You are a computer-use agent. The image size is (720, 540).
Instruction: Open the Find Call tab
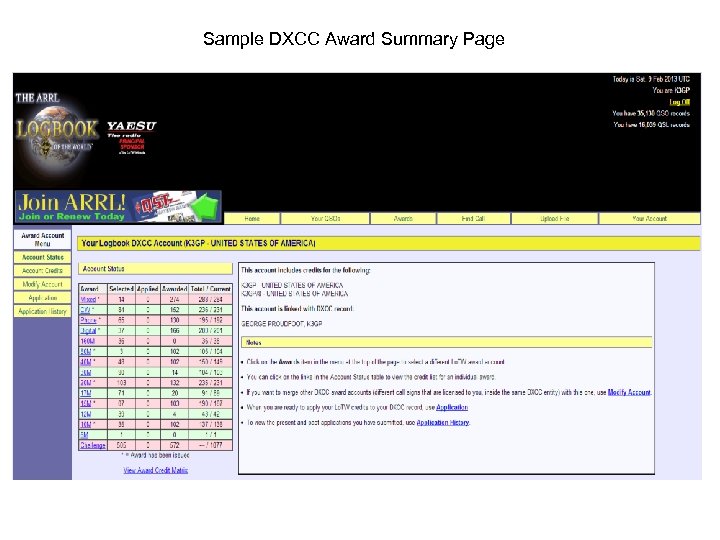473,219
